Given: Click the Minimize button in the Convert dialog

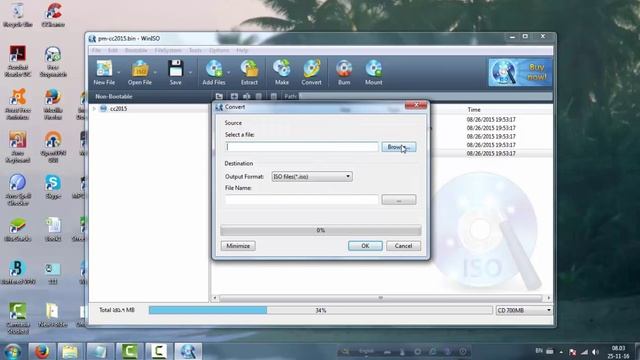Looking at the screenshot, I should (238, 246).
